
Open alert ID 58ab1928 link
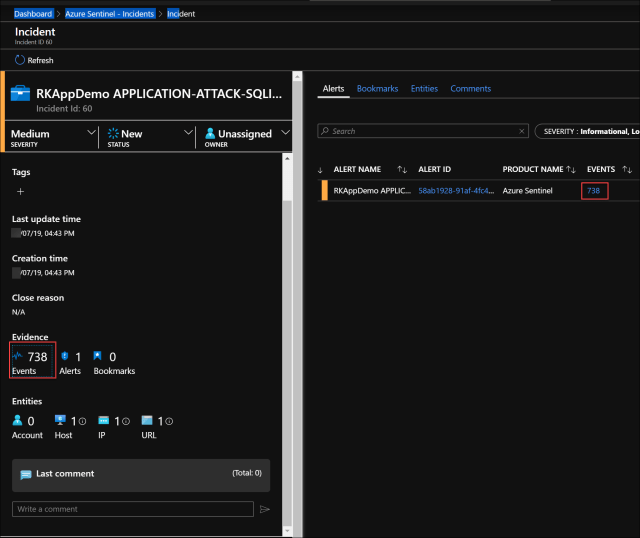coord(455,190)
